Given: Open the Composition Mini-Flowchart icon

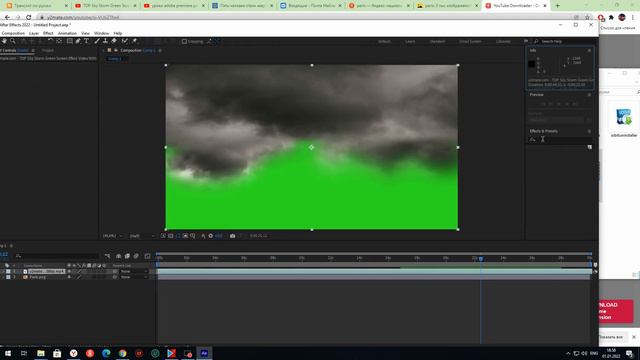Looking at the screenshot, I should (107, 256).
